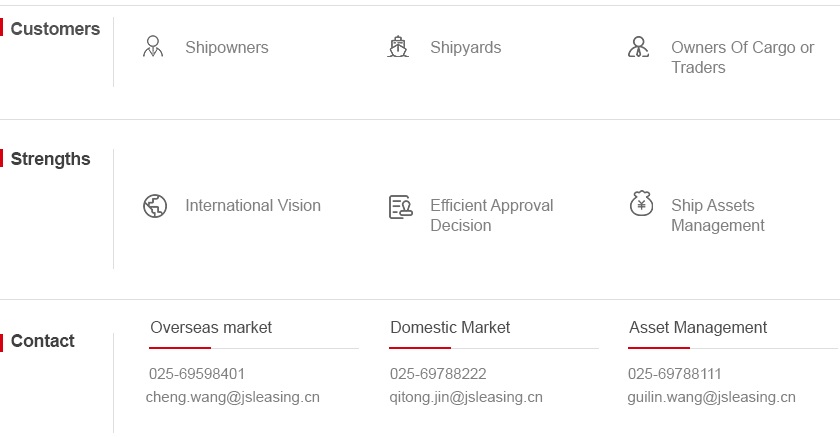Click email qitong.jin@jsleasing.cn
Screen dimensions: 840x437
(x=466, y=397)
